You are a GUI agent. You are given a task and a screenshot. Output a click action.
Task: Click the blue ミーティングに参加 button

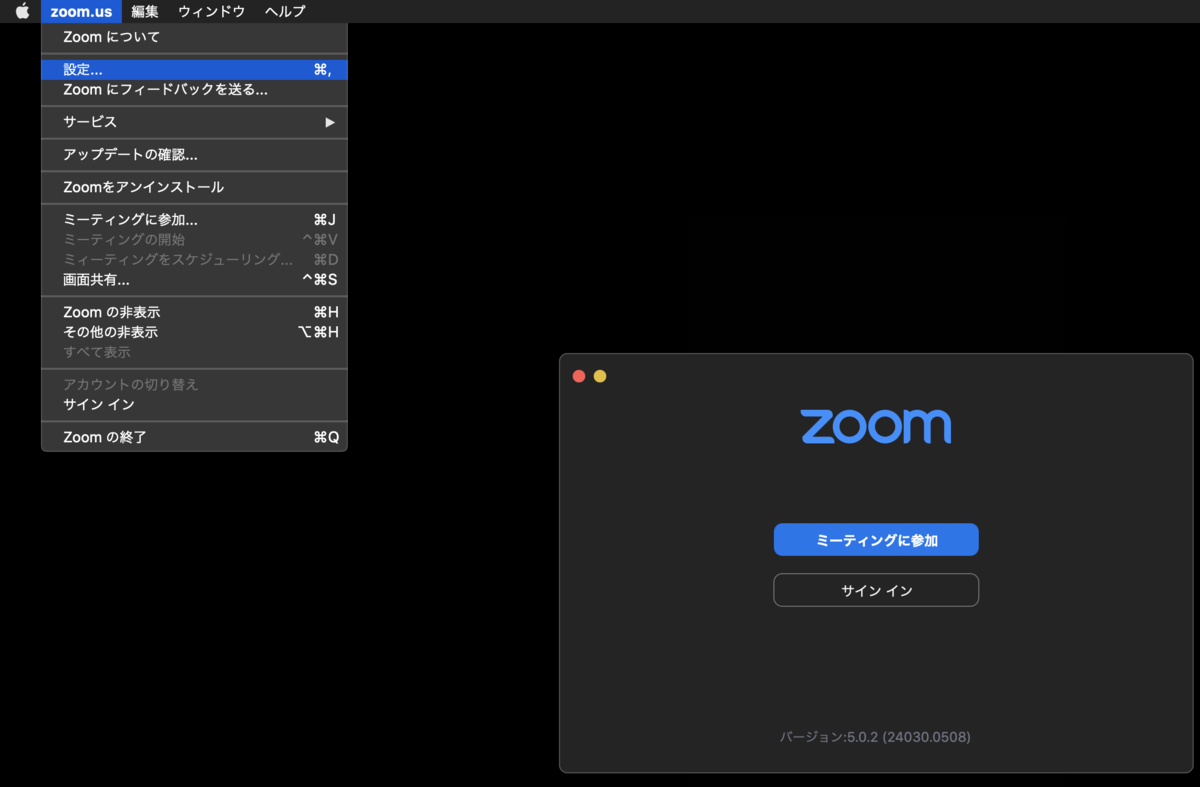[876, 540]
